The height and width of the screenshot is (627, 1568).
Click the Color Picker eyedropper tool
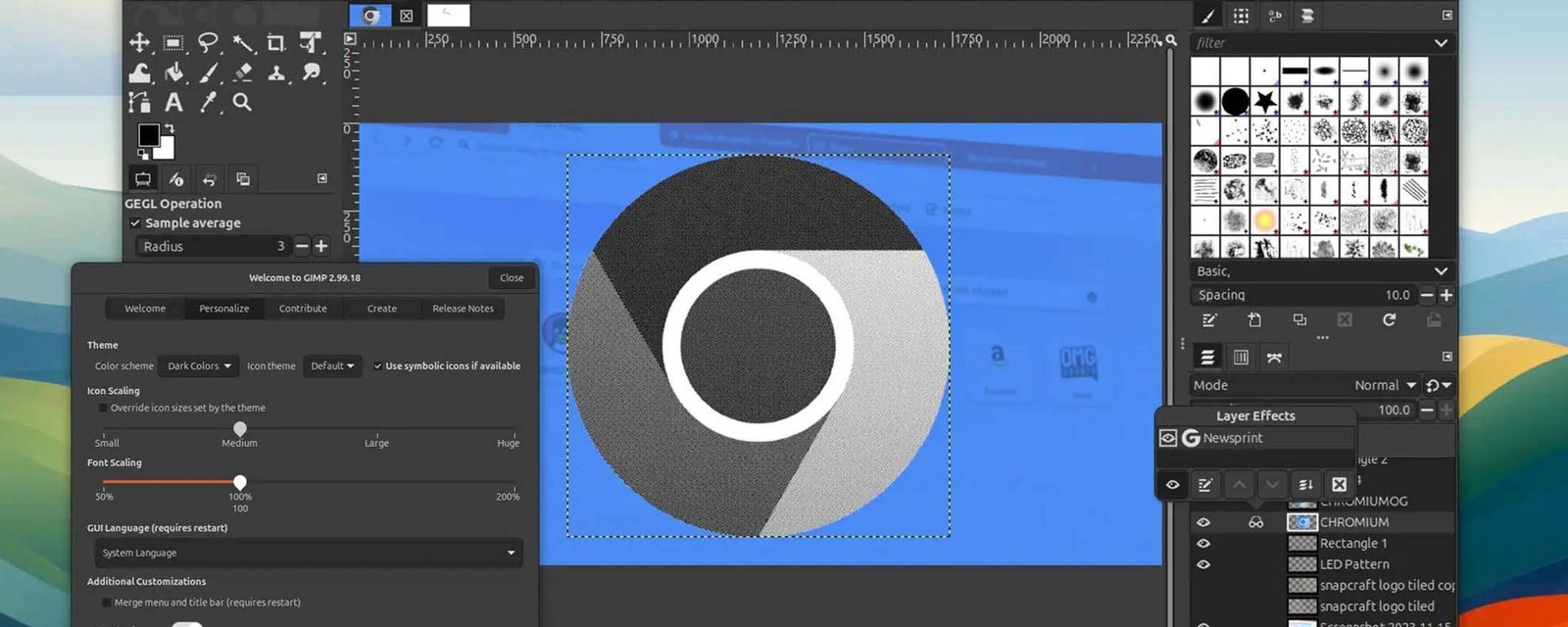pos(208,102)
